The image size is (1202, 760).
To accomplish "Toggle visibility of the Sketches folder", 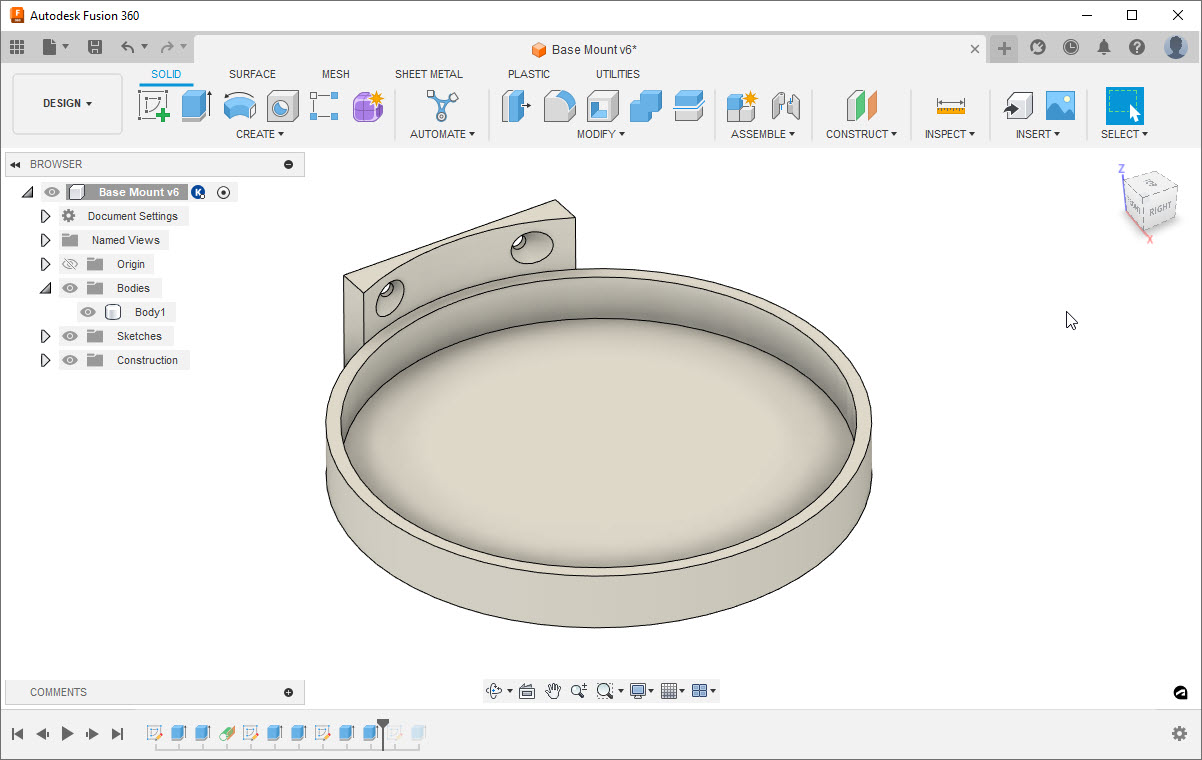I will click(x=70, y=336).
